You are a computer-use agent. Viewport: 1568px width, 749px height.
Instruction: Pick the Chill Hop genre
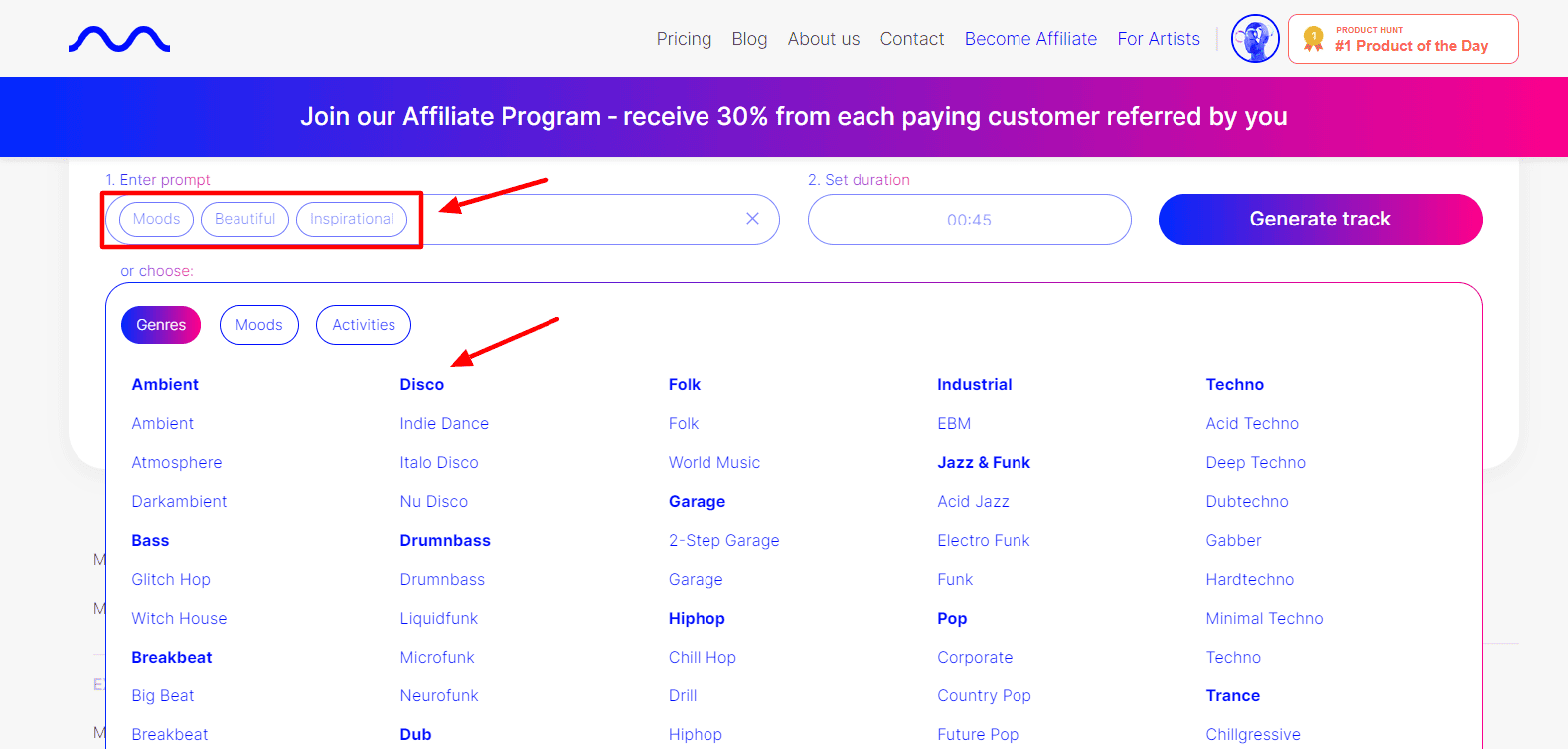pyautogui.click(x=703, y=658)
